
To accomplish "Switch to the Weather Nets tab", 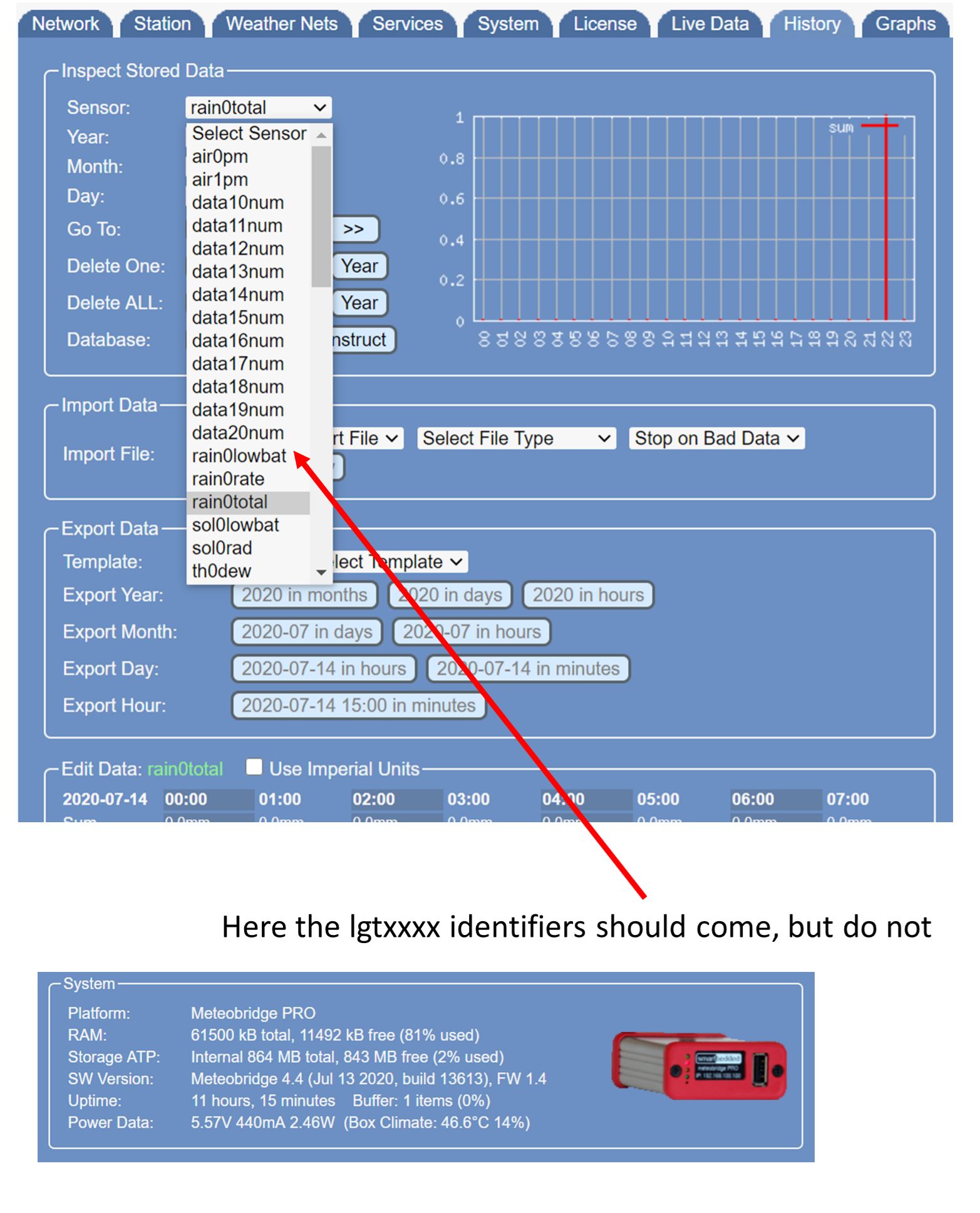I will tap(281, 24).
